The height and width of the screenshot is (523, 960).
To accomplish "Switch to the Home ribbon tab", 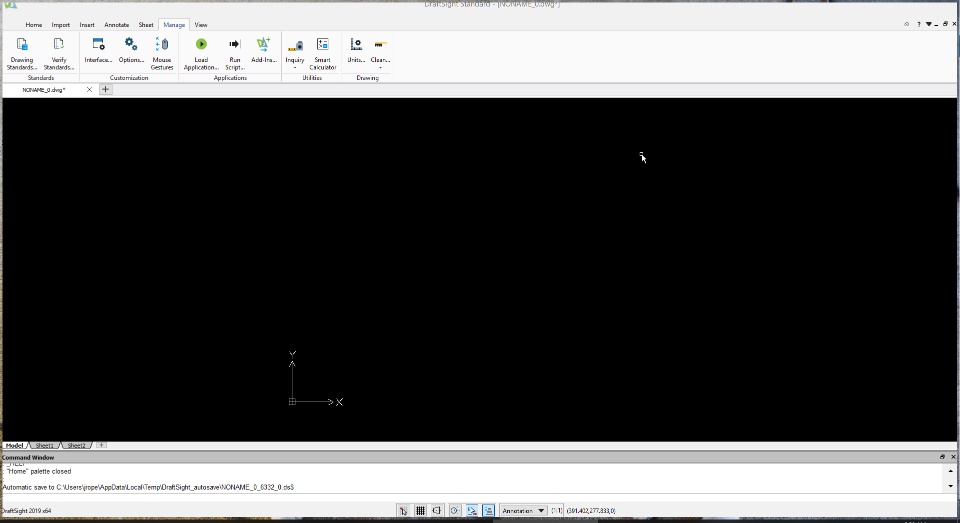I will click(x=34, y=25).
